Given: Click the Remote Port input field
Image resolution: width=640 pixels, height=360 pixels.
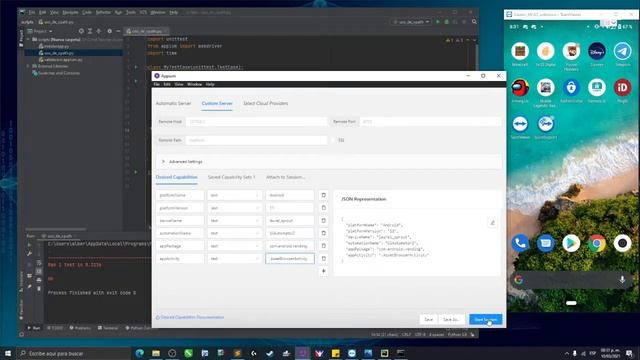Looking at the screenshot, I should 430,122.
